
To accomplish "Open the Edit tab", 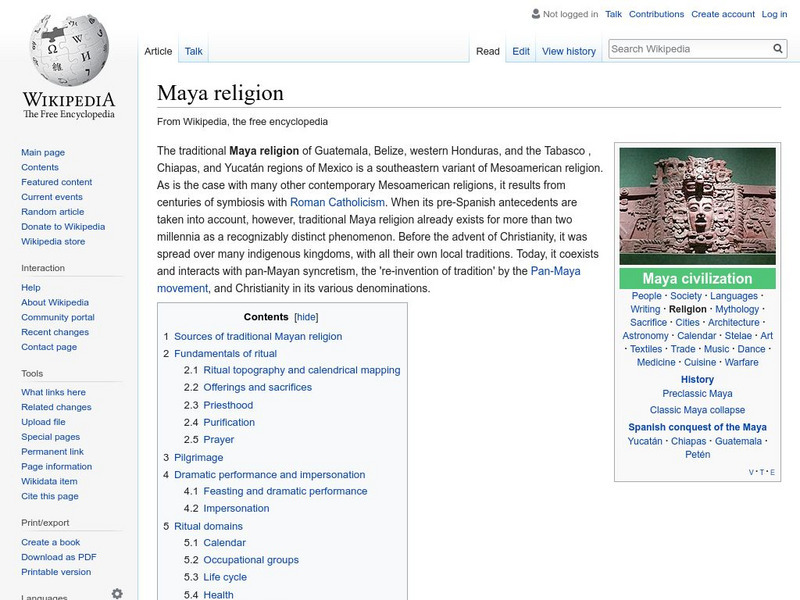I will (x=521, y=51).
